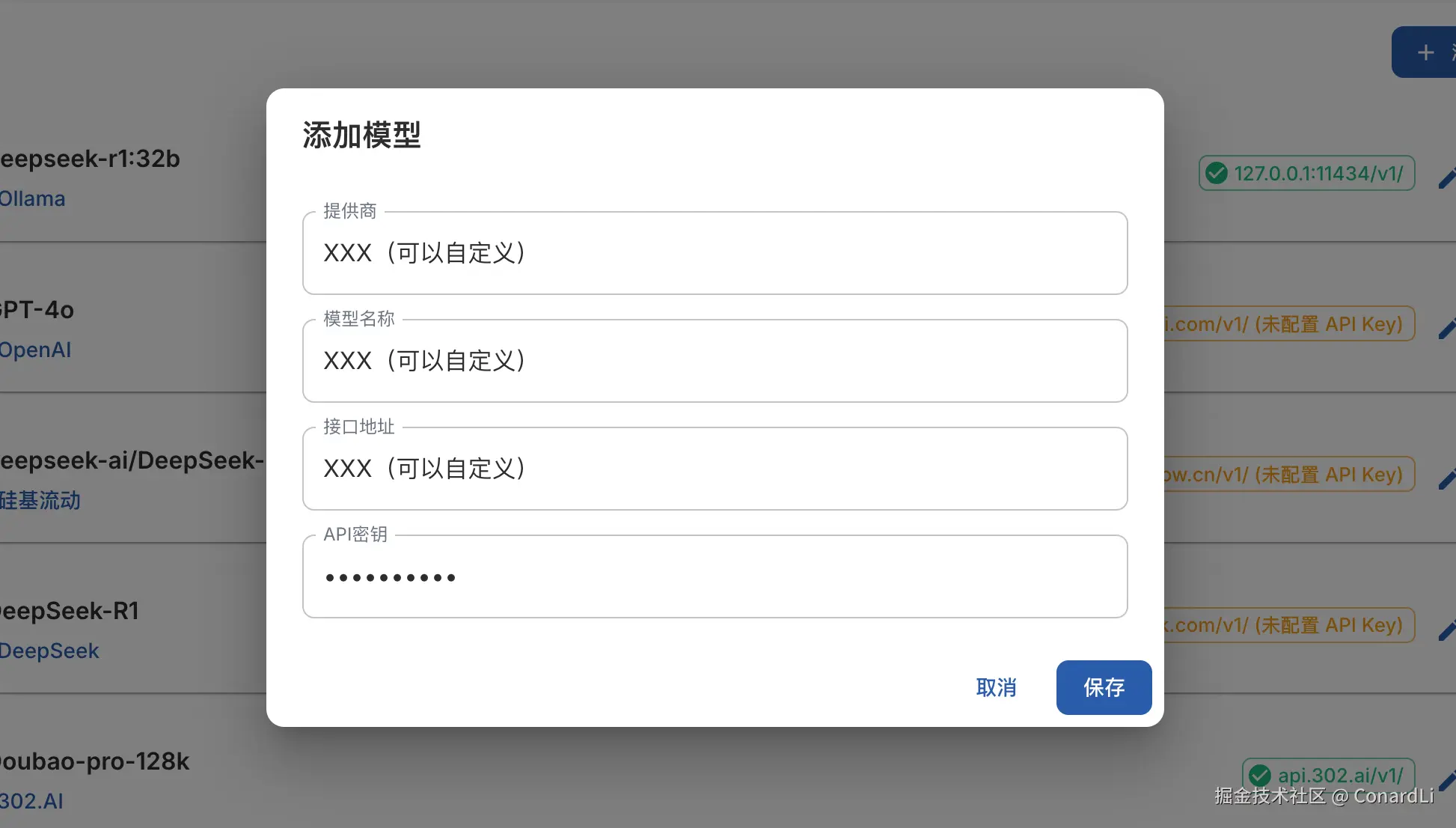Click the 添加模型 dialog title
Viewport: 1456px width, 828px height.
[361, 136]
